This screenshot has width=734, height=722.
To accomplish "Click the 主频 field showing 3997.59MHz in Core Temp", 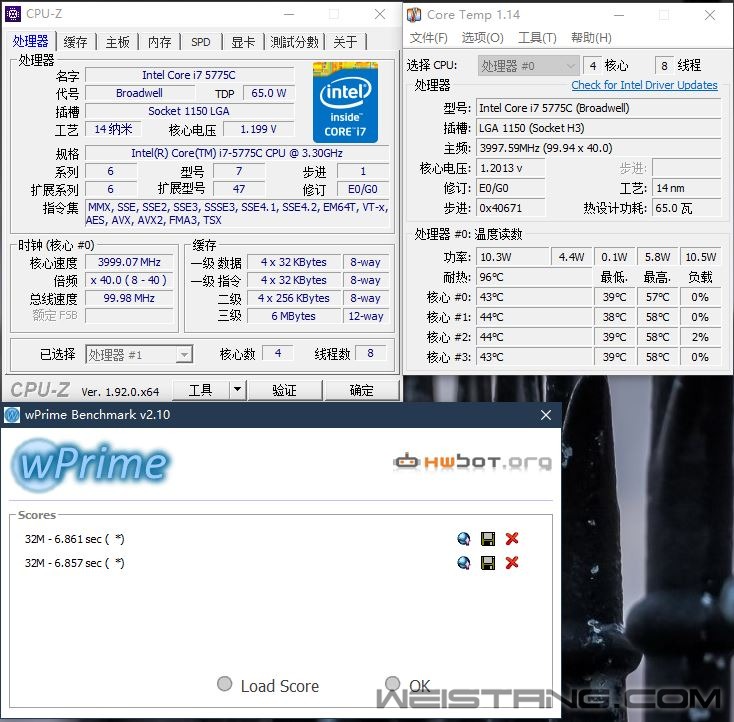I will [598, 148].
